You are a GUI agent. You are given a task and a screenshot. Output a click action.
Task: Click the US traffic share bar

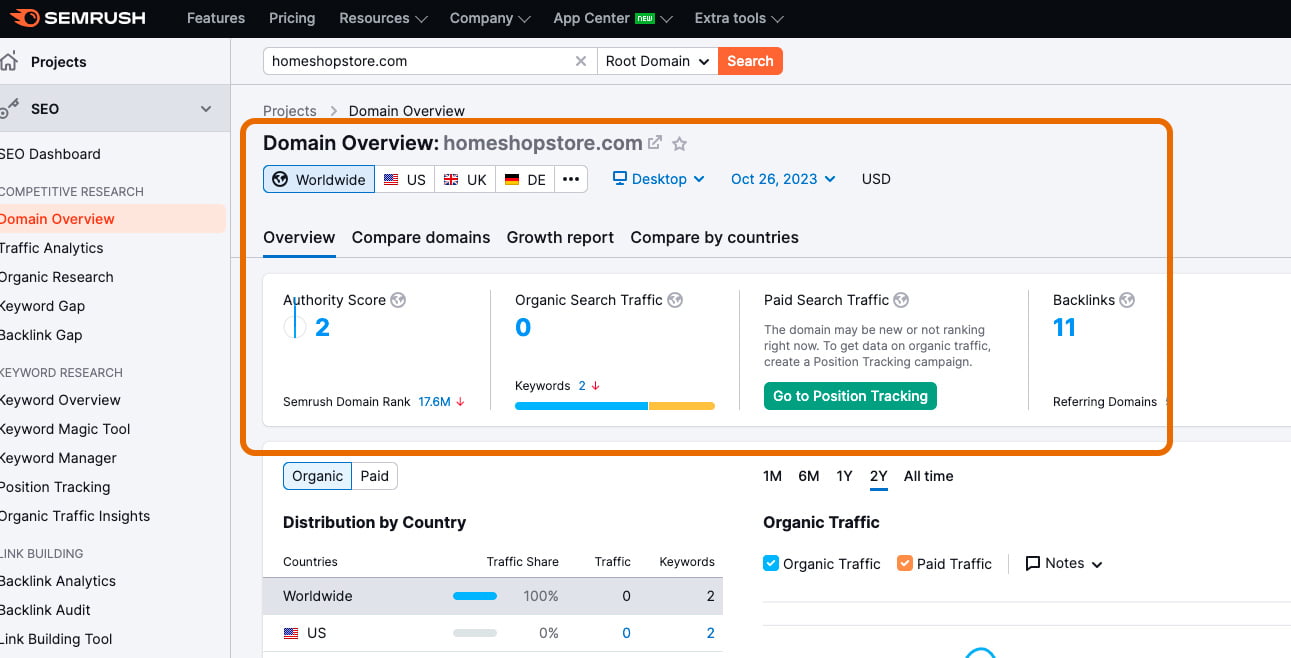click(475, 633)
